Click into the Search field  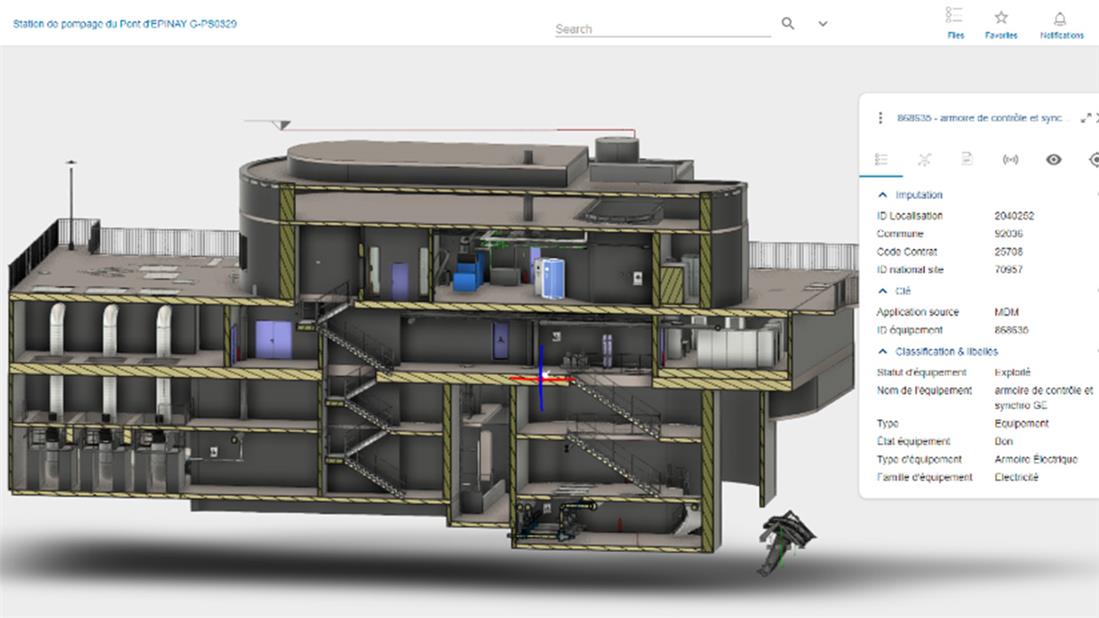pos(662,29)
